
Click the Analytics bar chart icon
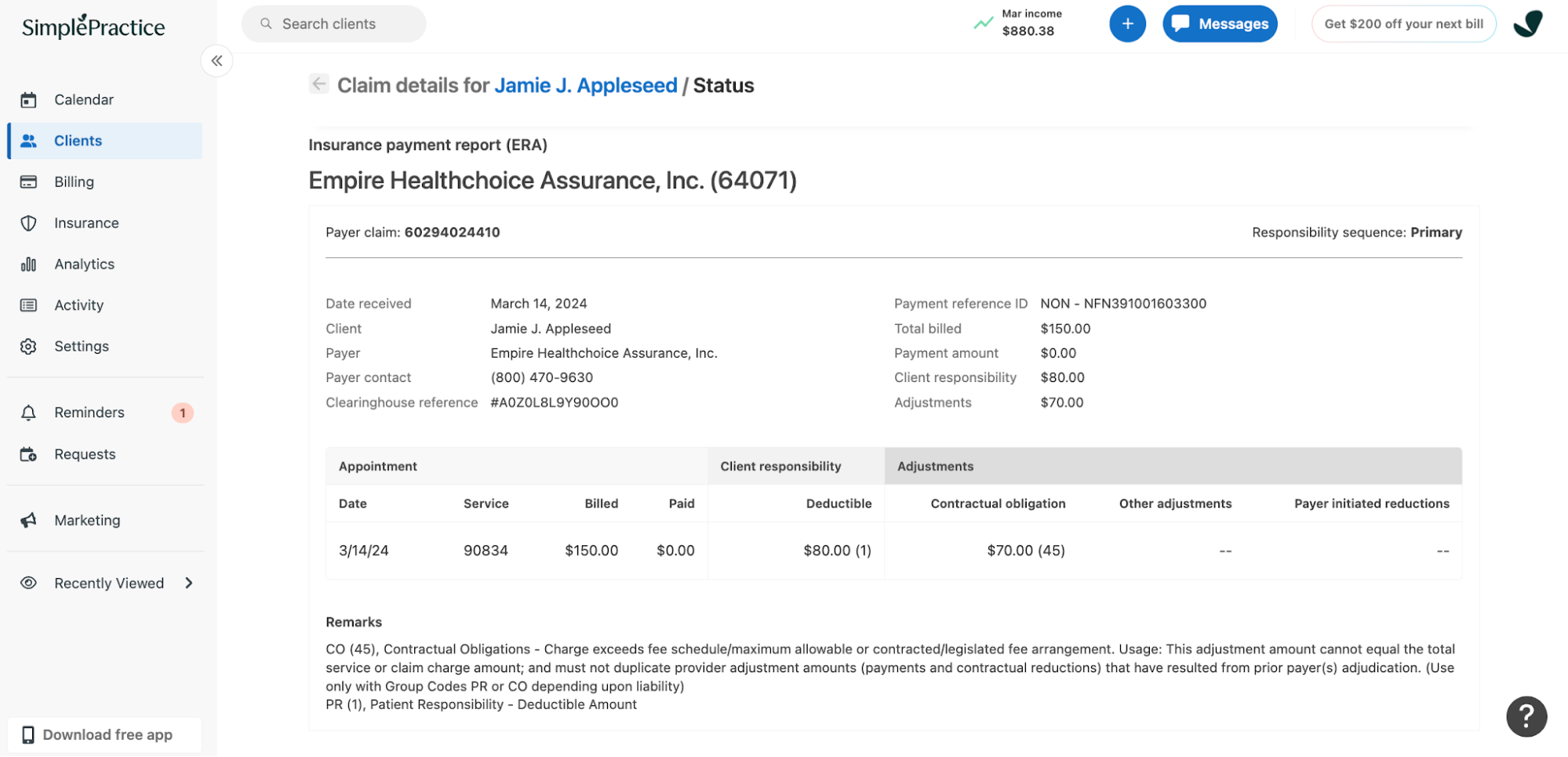(29, 264)
